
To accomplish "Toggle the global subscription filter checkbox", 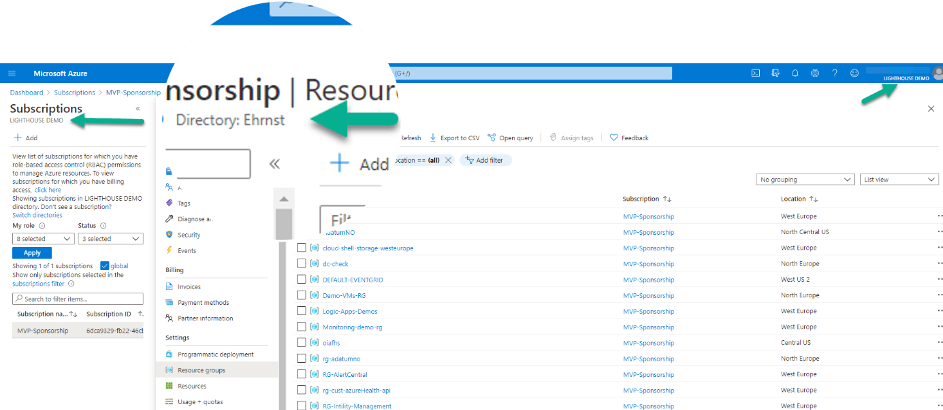I will 105,265.
